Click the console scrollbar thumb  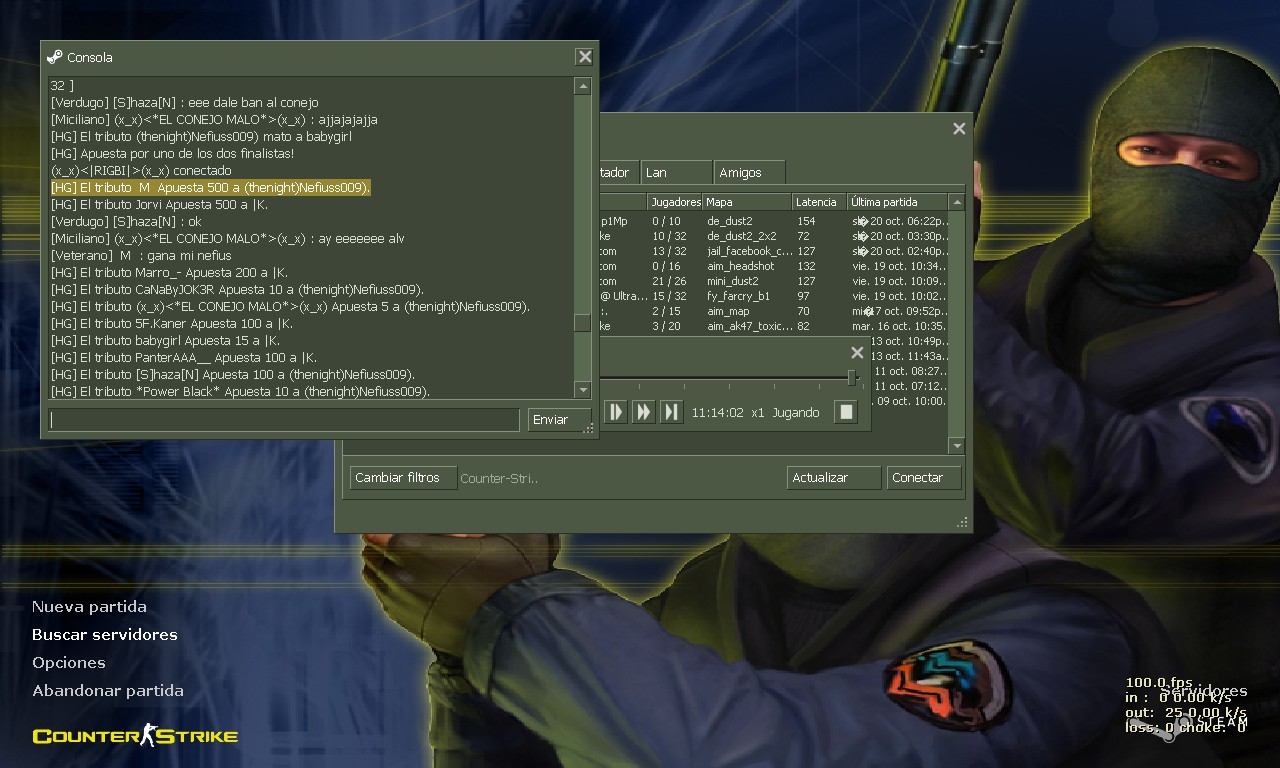[x=582, y=323]
